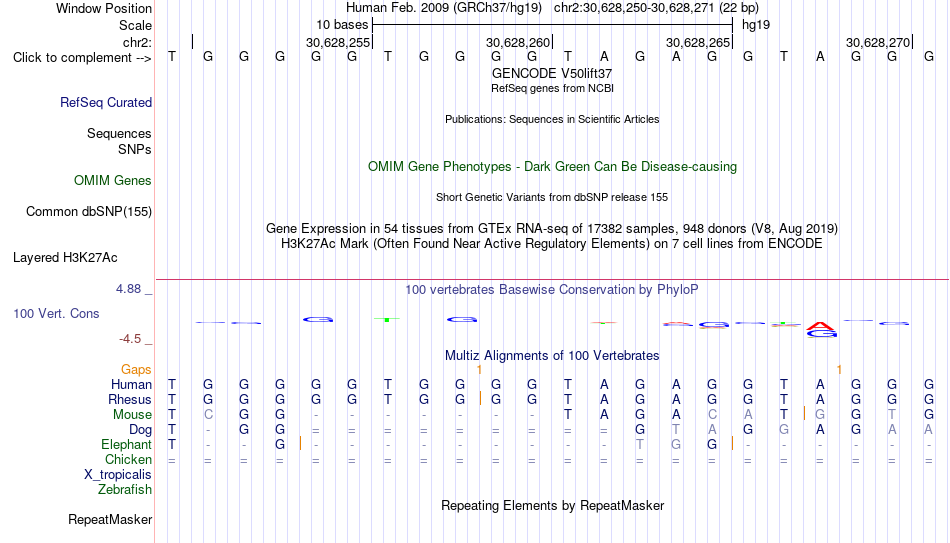Image resolution: width=950 pixels, height=543 pixels.
Task: Click the chr2: ruler label
Action: [138, 42]
